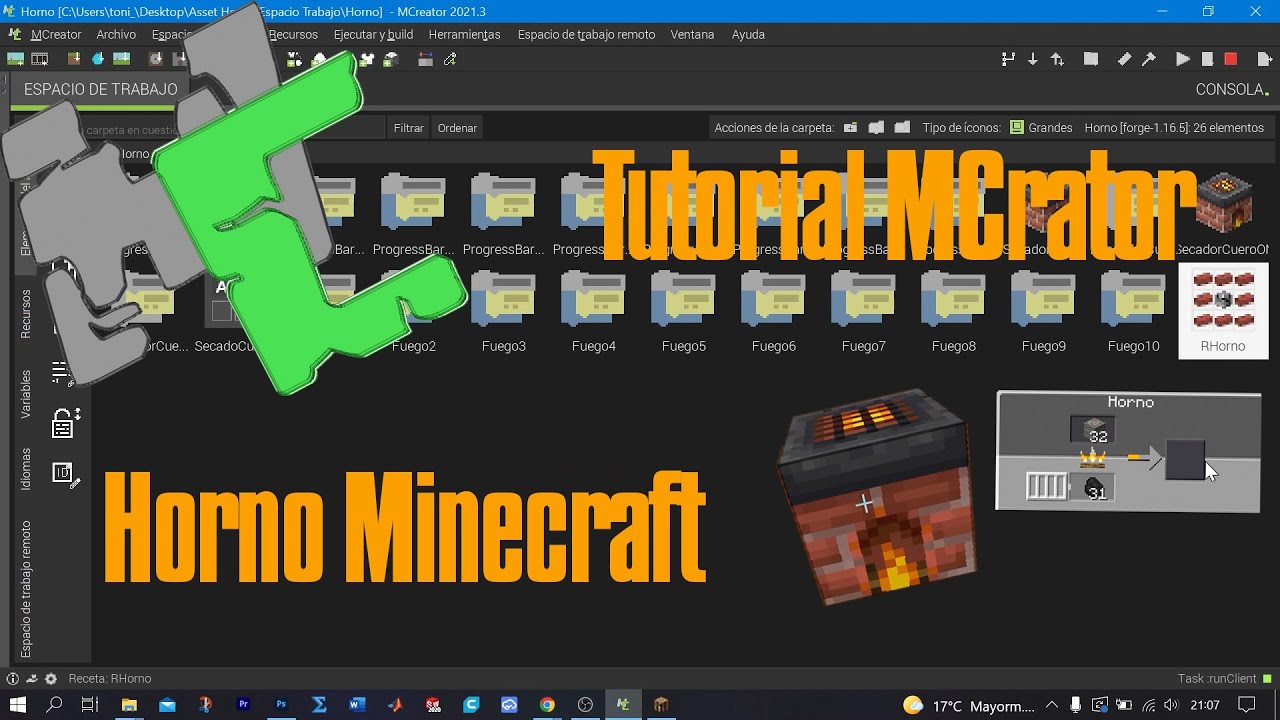The width and height of the screenshot is (1280, 720).
Task: Click the animated texture filmstrip icon
Action: point(40,59)
